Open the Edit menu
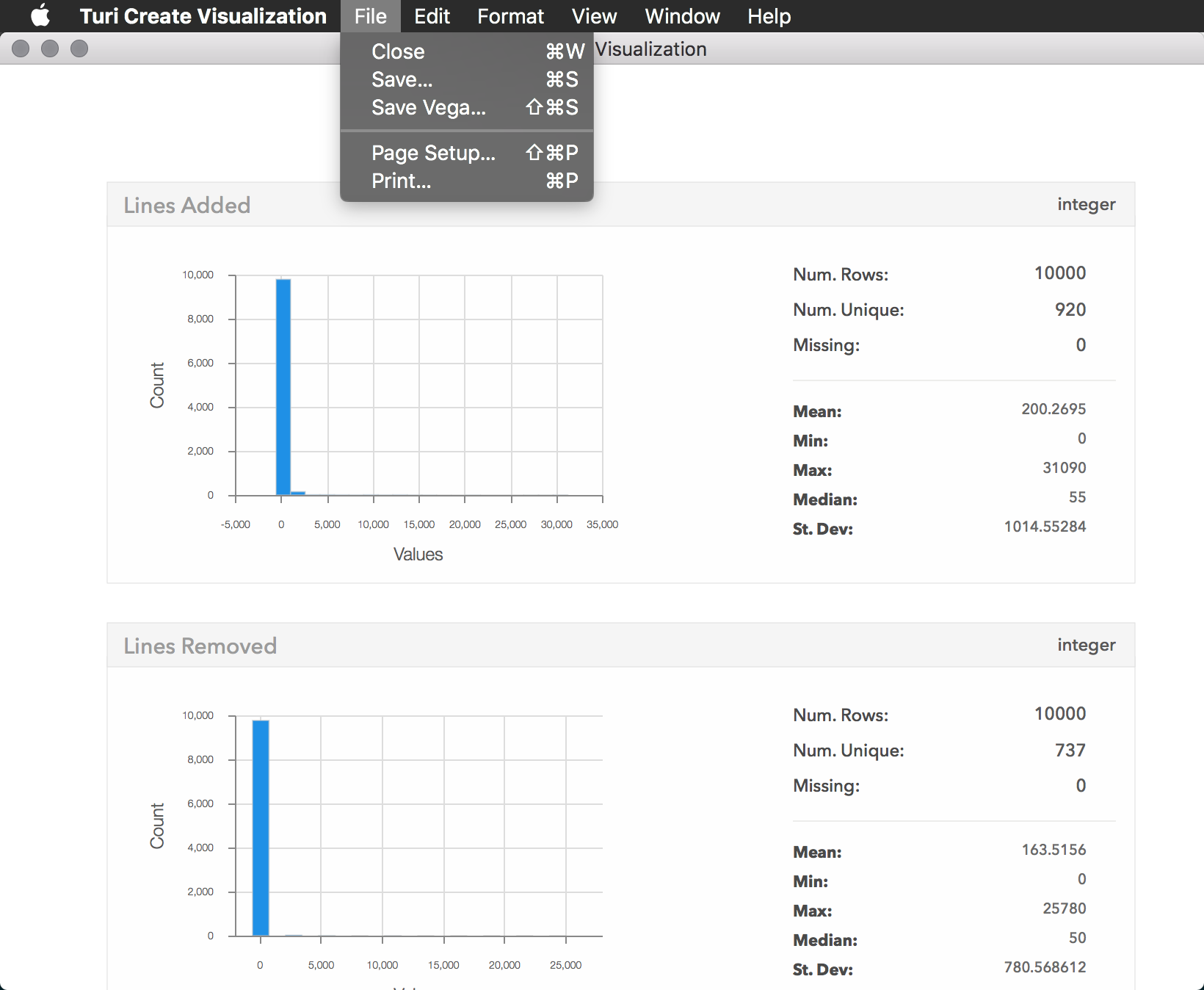The width and height of the screenshot is (1204, 990). coord(432,16)
